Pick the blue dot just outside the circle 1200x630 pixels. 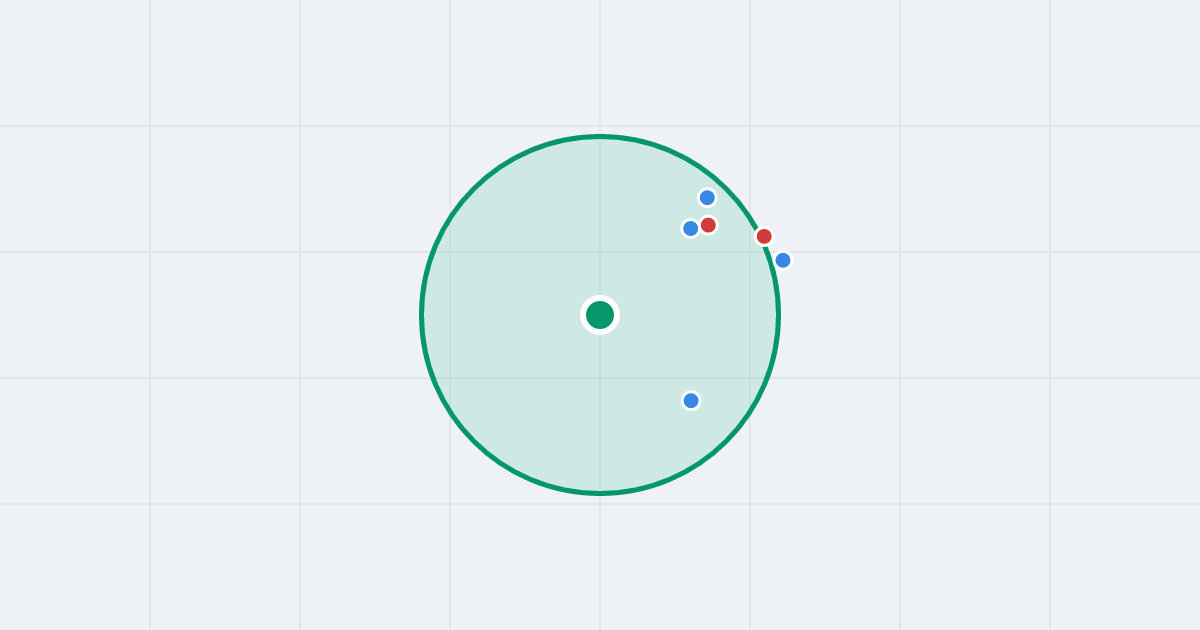click(x=783, y=260)
